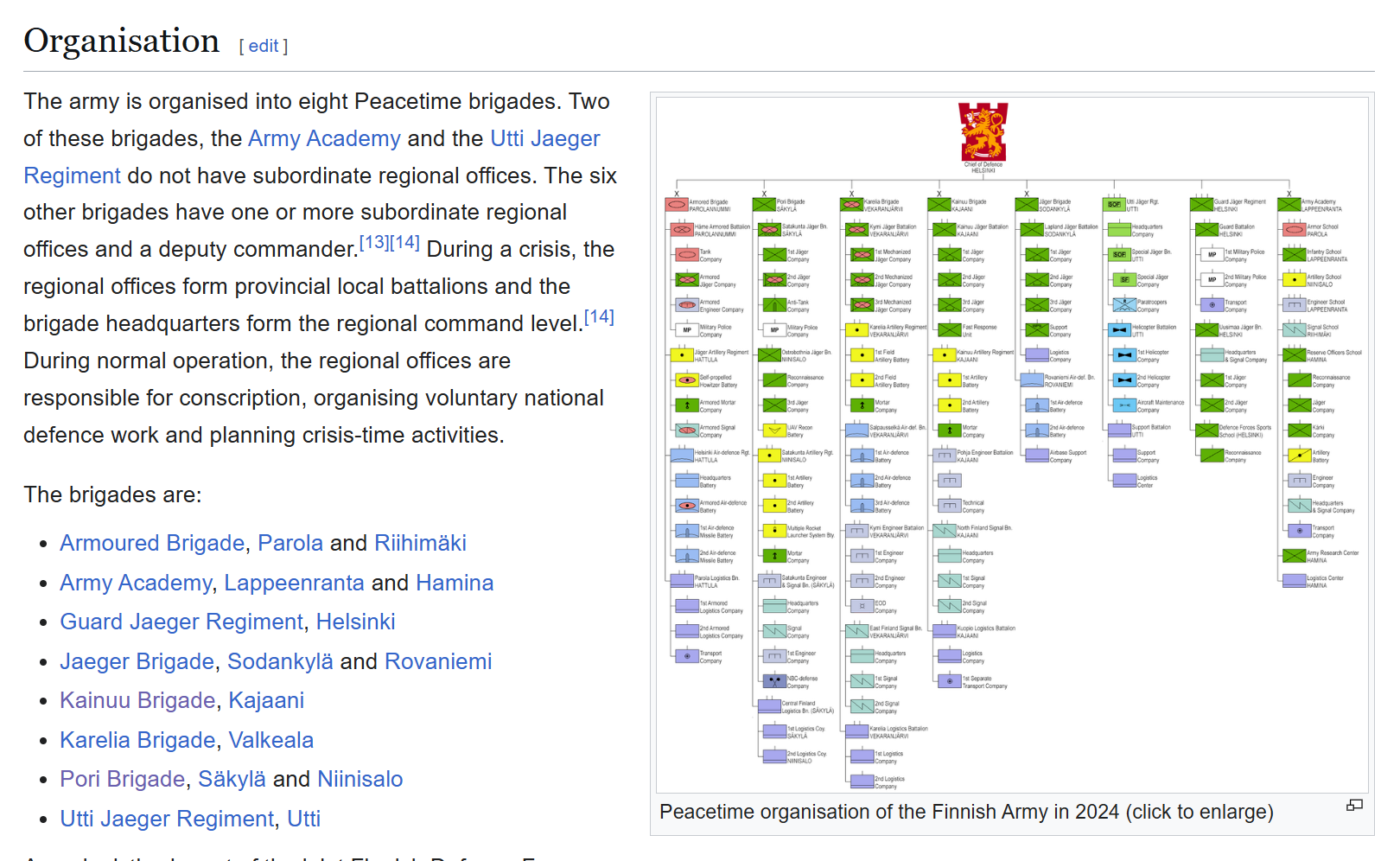Open the Rovaniemi link
Image resolution: width=1400 pixels, height=861 pixels.
click(x=438, y=661)
